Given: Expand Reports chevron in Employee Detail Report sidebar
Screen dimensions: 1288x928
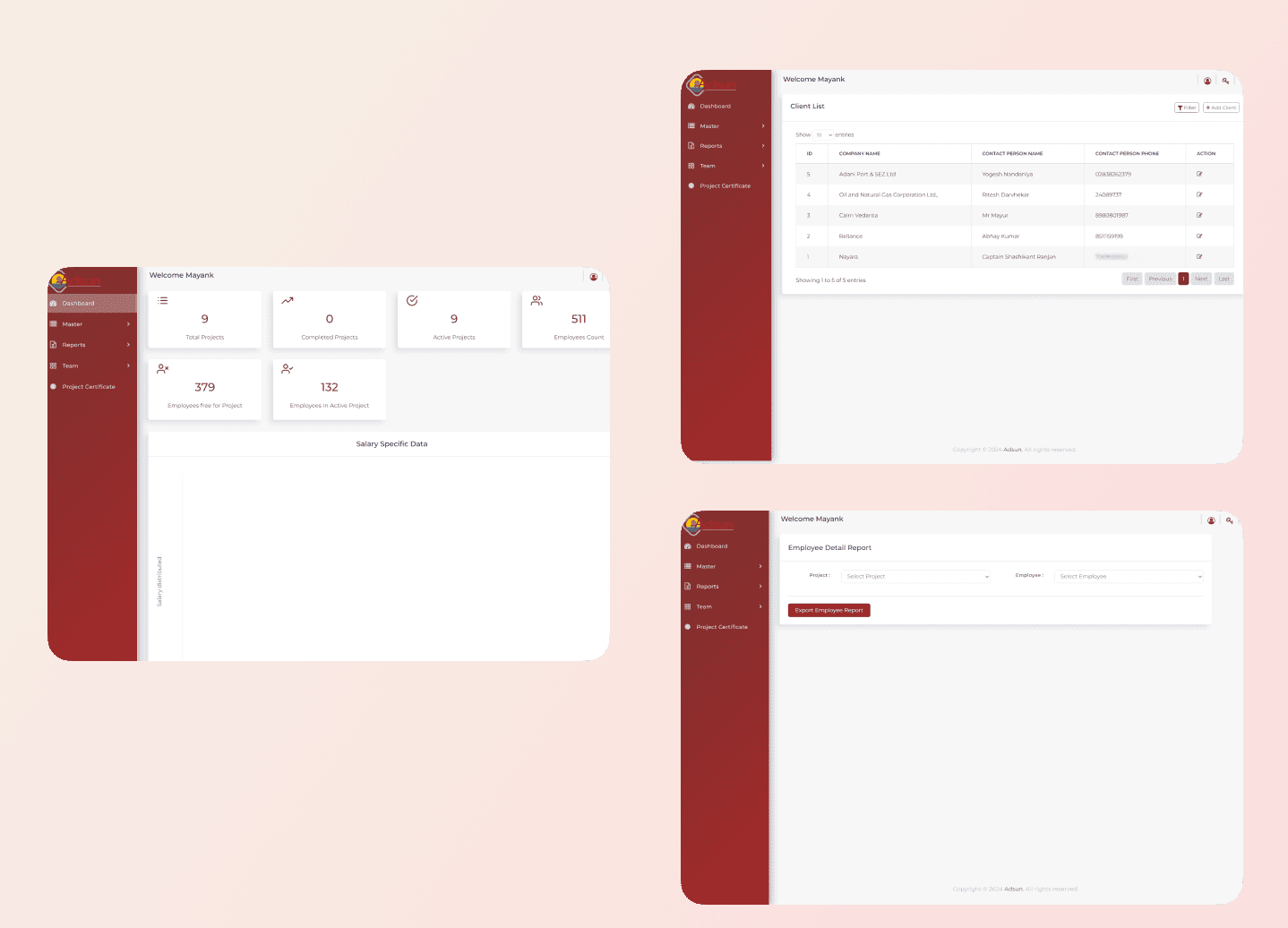Looking at the screenshot, I should 760,587.
